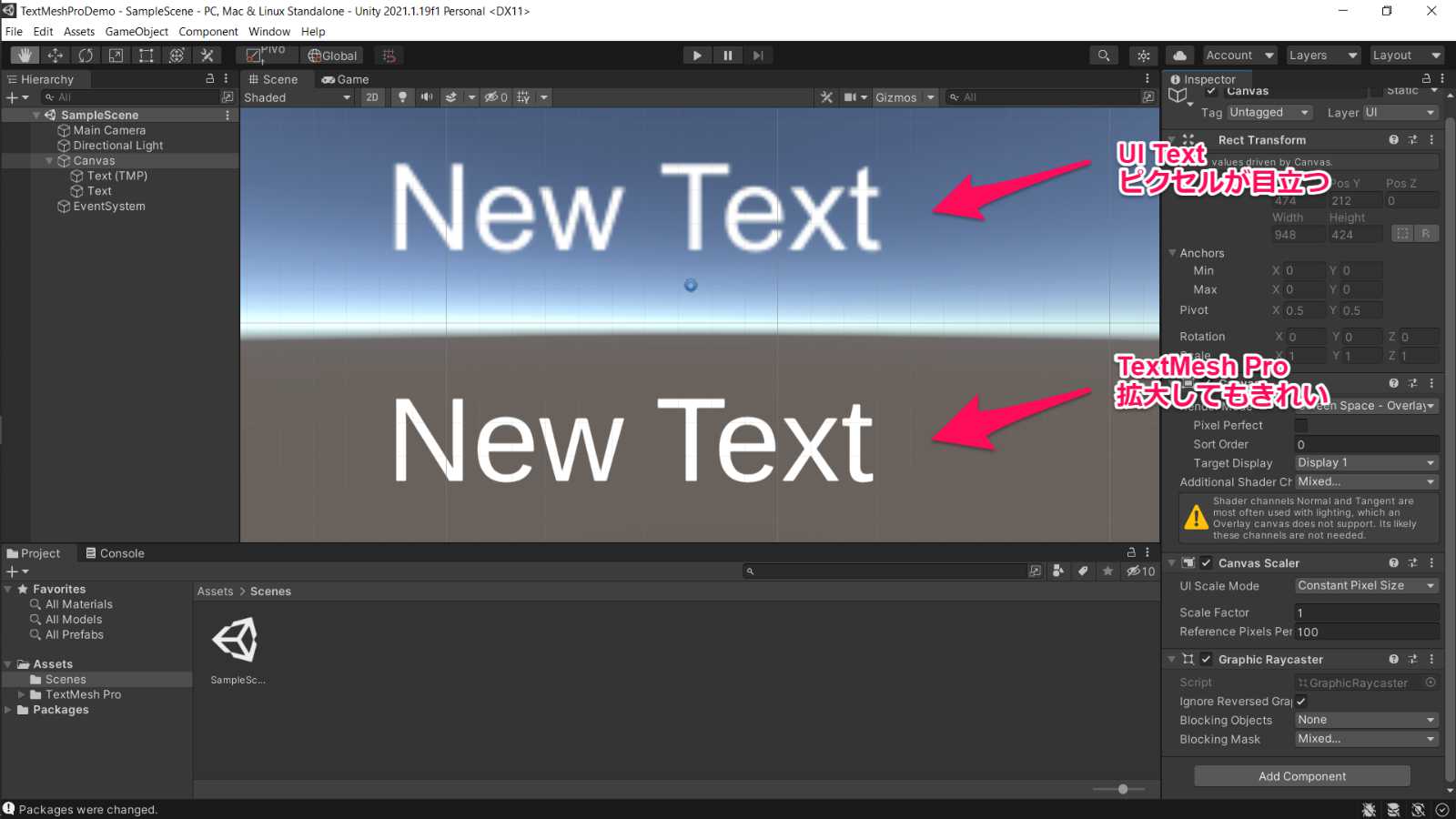The image size is (1456, 819).
Task: Switch to the Game tab
Action: pos(345,79)
